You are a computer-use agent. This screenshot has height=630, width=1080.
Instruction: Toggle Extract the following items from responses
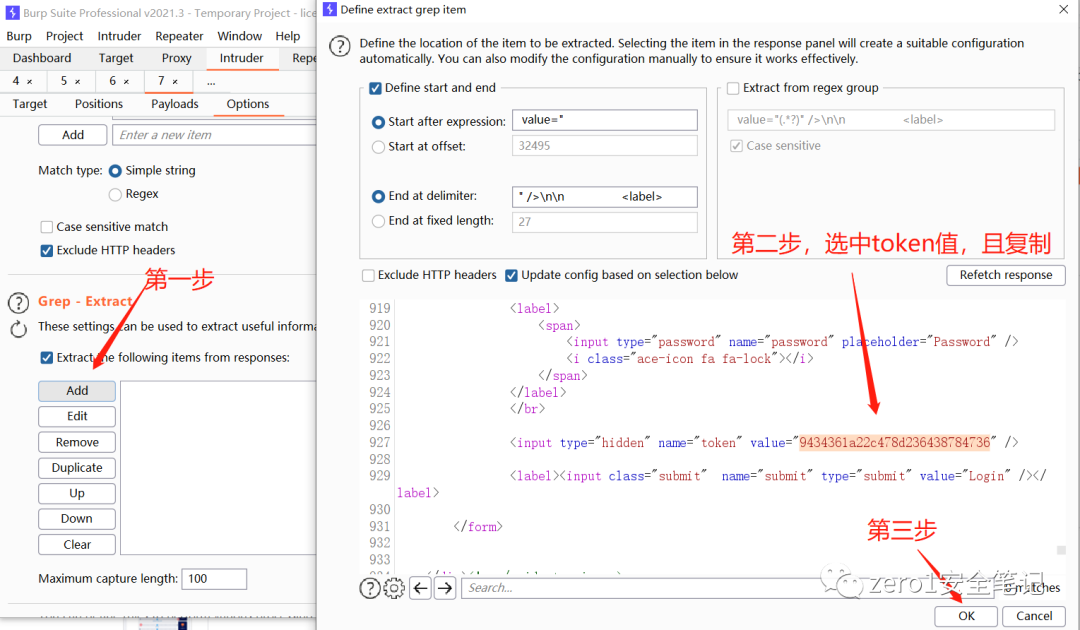pos(47,358)
